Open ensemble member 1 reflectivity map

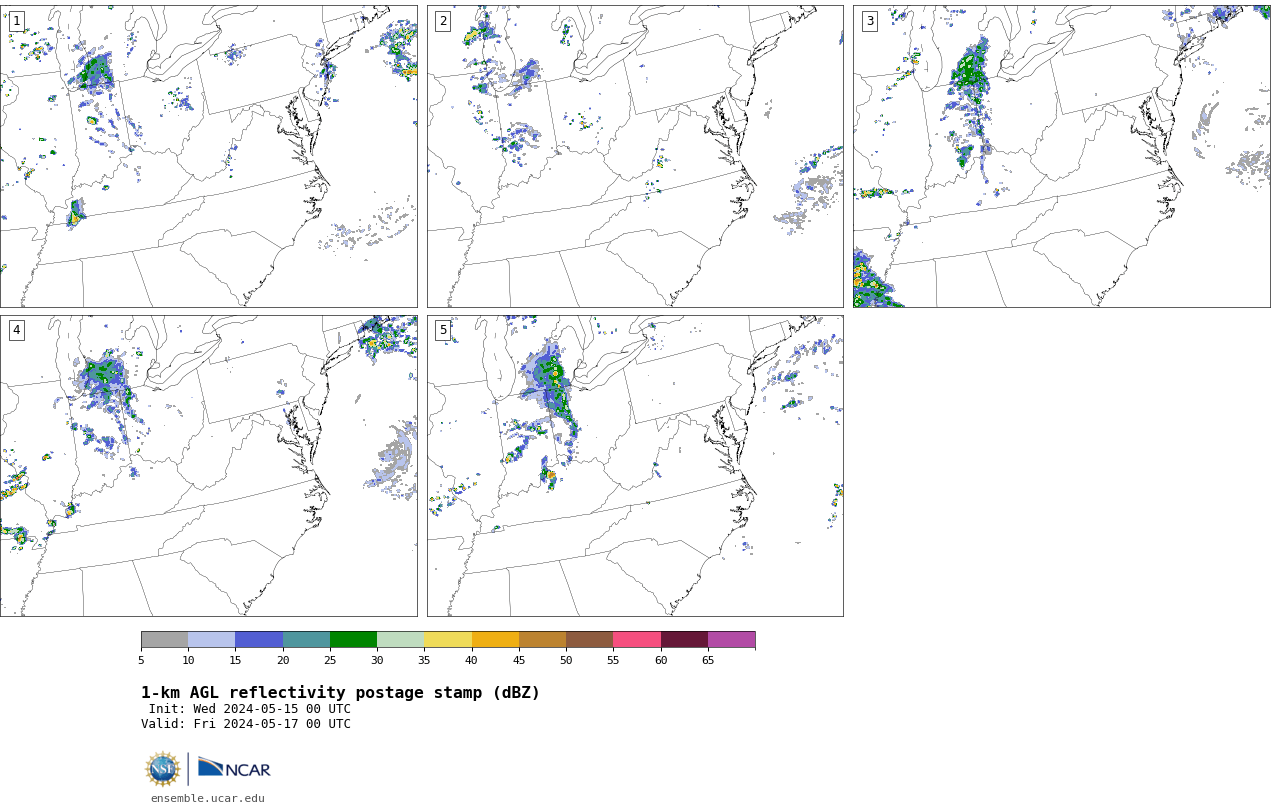(x=208, y=156)
